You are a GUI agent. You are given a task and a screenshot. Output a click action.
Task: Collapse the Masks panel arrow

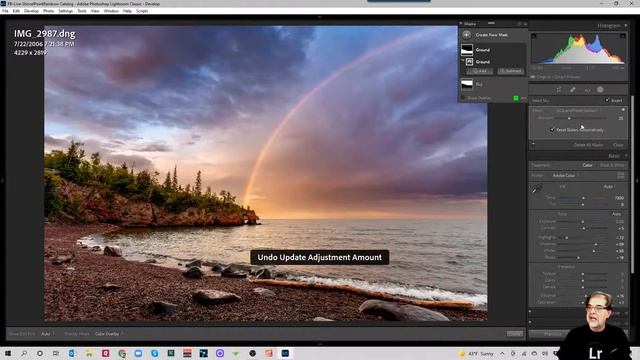click(x=461, y=24)
